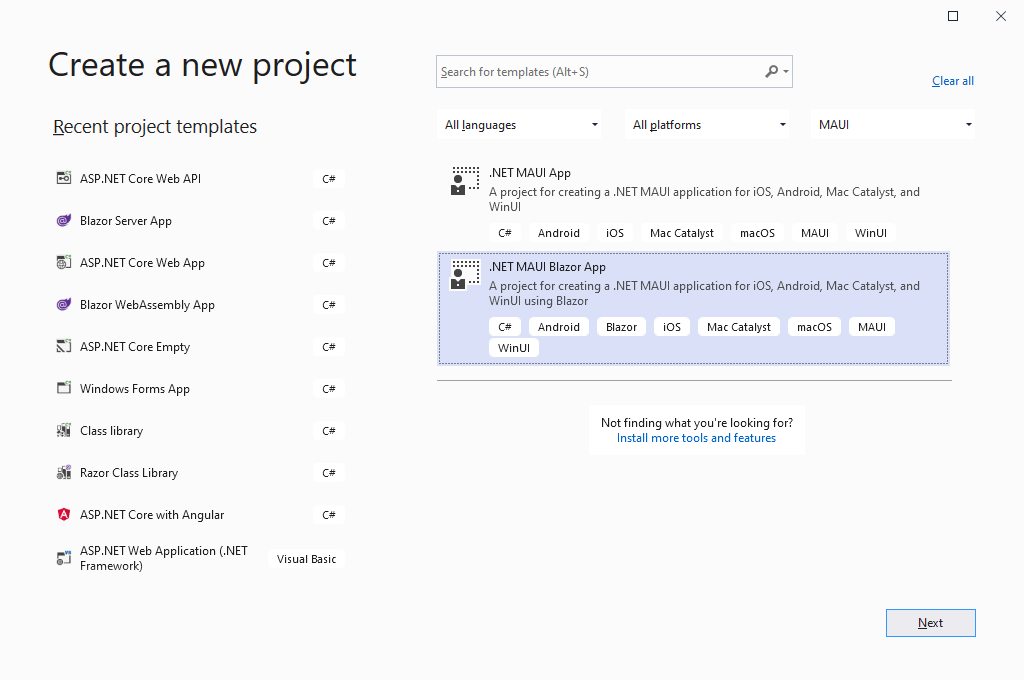
Task: Click the .NET MAUI Blazor App template icon
Action: click(465, 275)
